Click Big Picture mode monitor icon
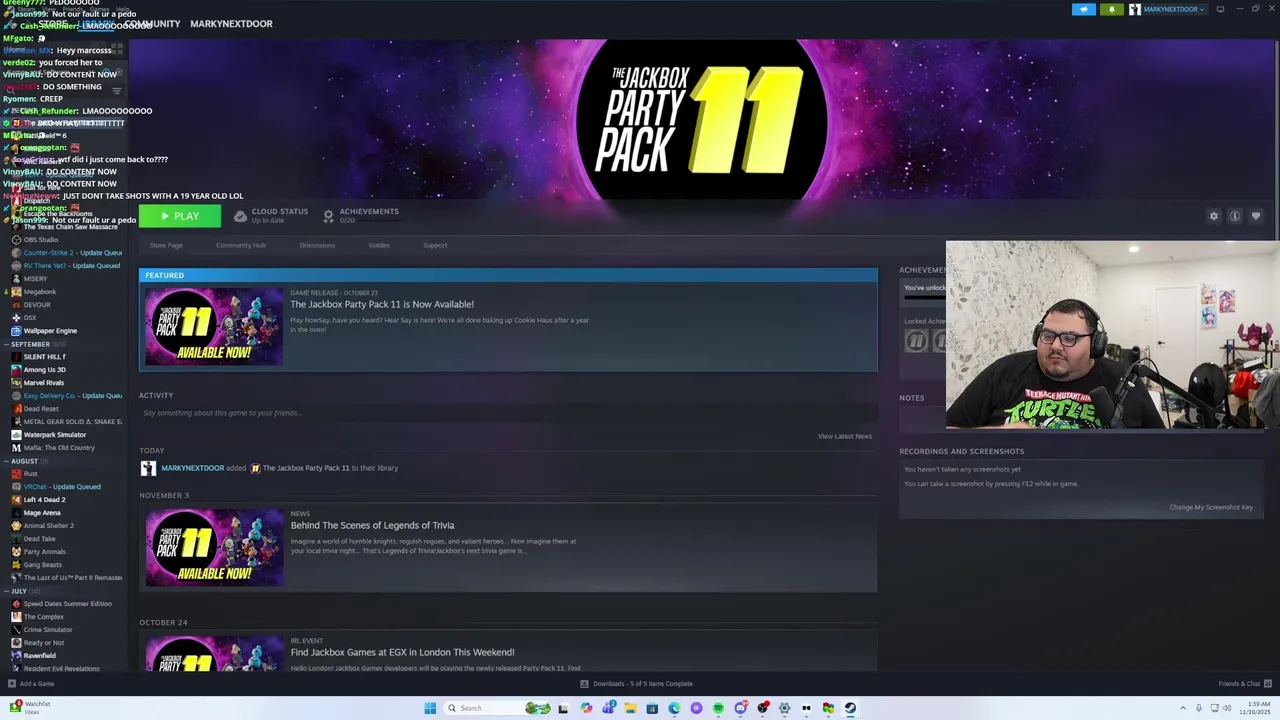The width and height of the screenshot is (1280, 720). coord(1220,9)
